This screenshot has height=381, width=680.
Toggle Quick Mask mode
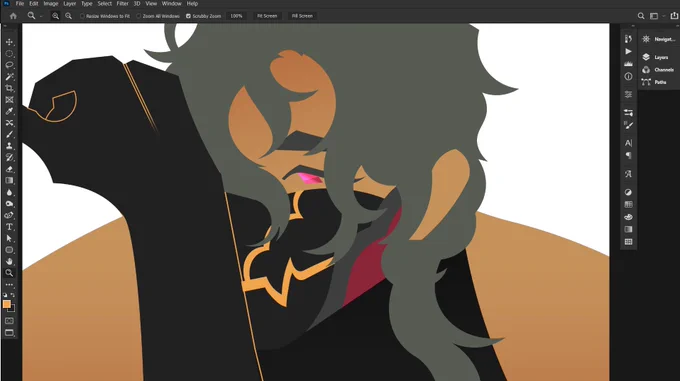pos(9,321)
